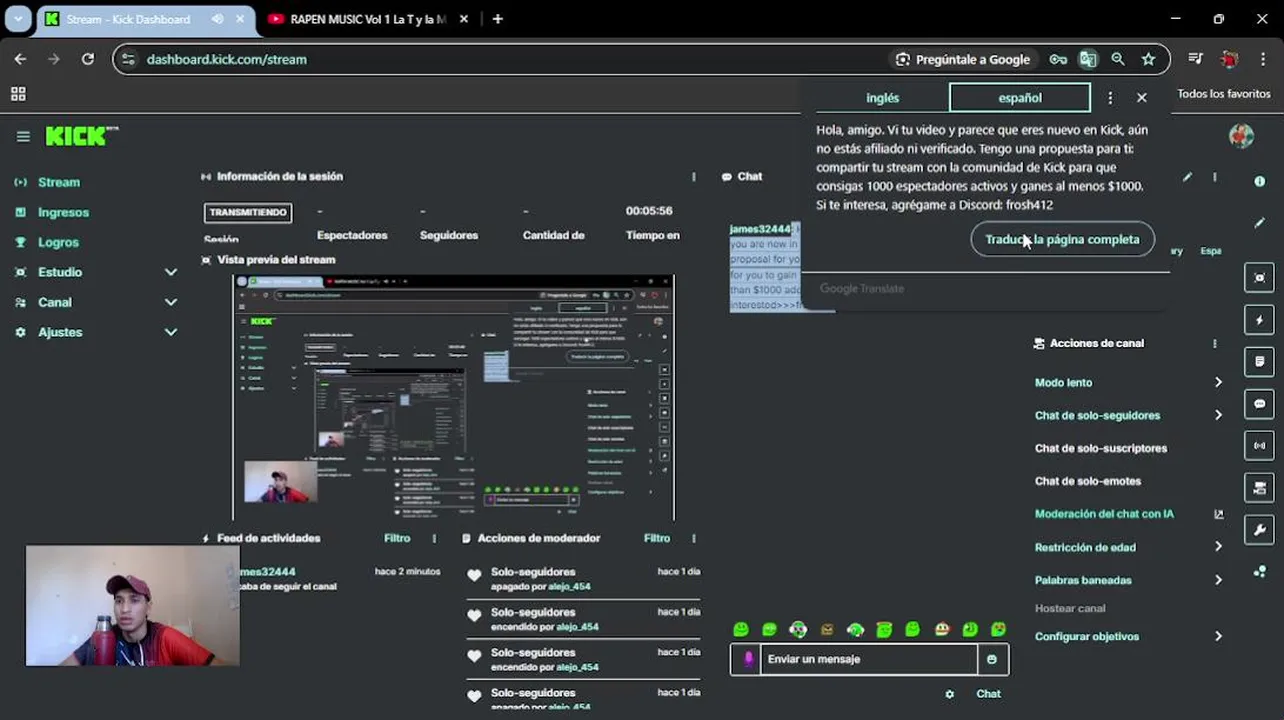This screenshot has height=720, width=1284.
Task: Open Moderación del chat con IA link
Action: coord(1104,514)
